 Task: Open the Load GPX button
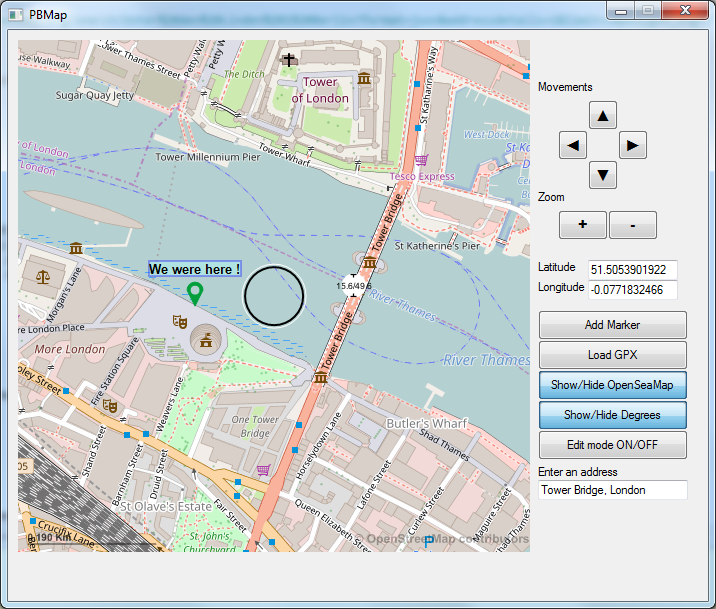612,355
